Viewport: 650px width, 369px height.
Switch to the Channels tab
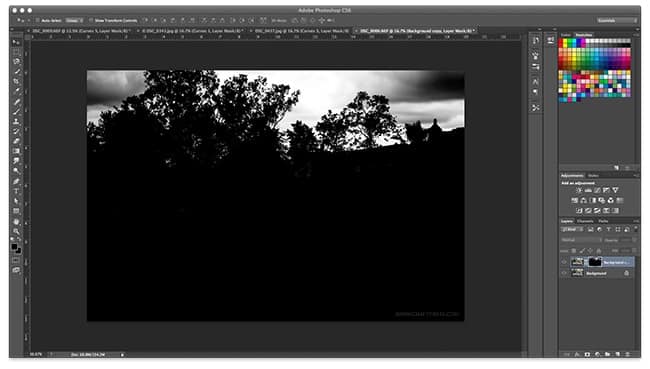tap(585, 221)
